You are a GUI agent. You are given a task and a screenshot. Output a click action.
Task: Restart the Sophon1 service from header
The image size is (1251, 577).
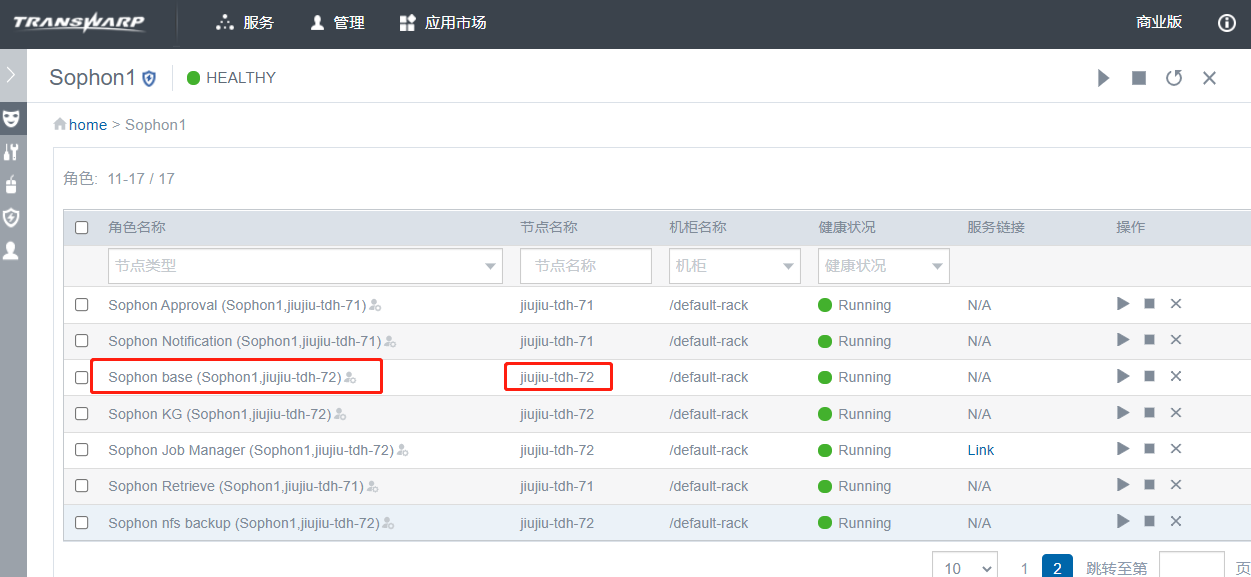[1174, 78]
